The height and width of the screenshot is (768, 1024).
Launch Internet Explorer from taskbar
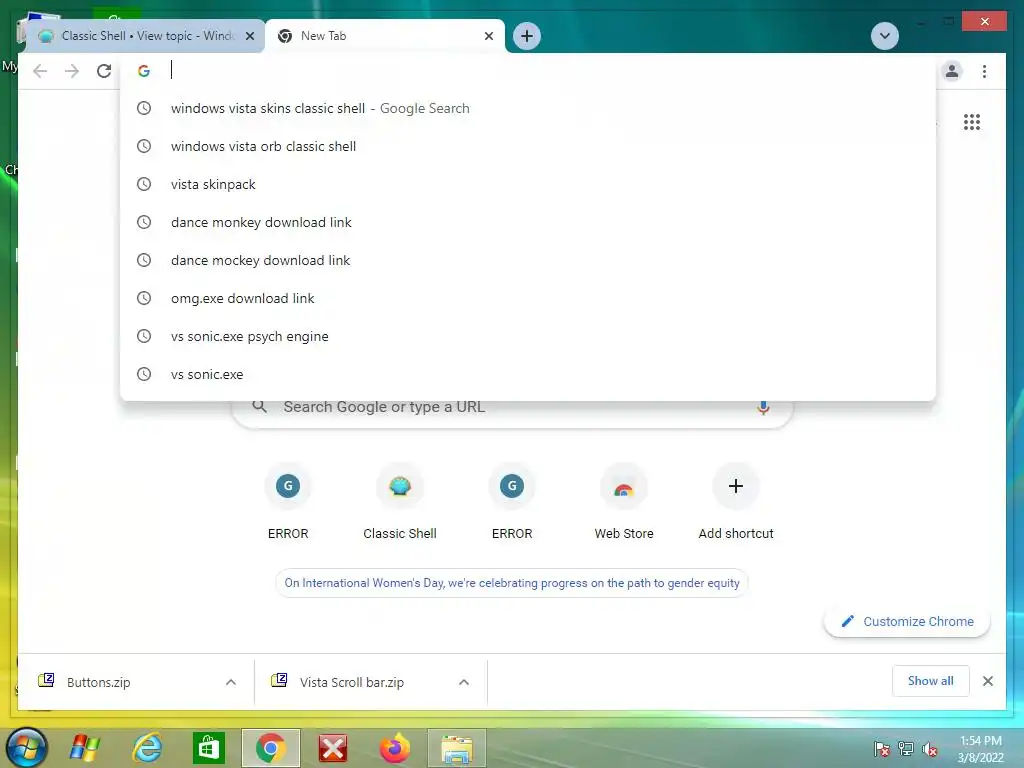click(147, 748)
